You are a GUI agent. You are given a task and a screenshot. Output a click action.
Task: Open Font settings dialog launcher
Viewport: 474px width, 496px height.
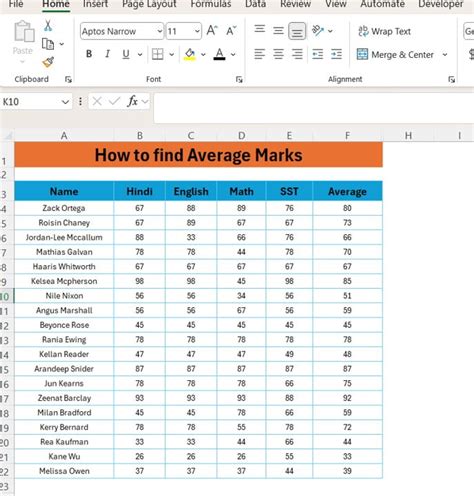click(239, 79)
